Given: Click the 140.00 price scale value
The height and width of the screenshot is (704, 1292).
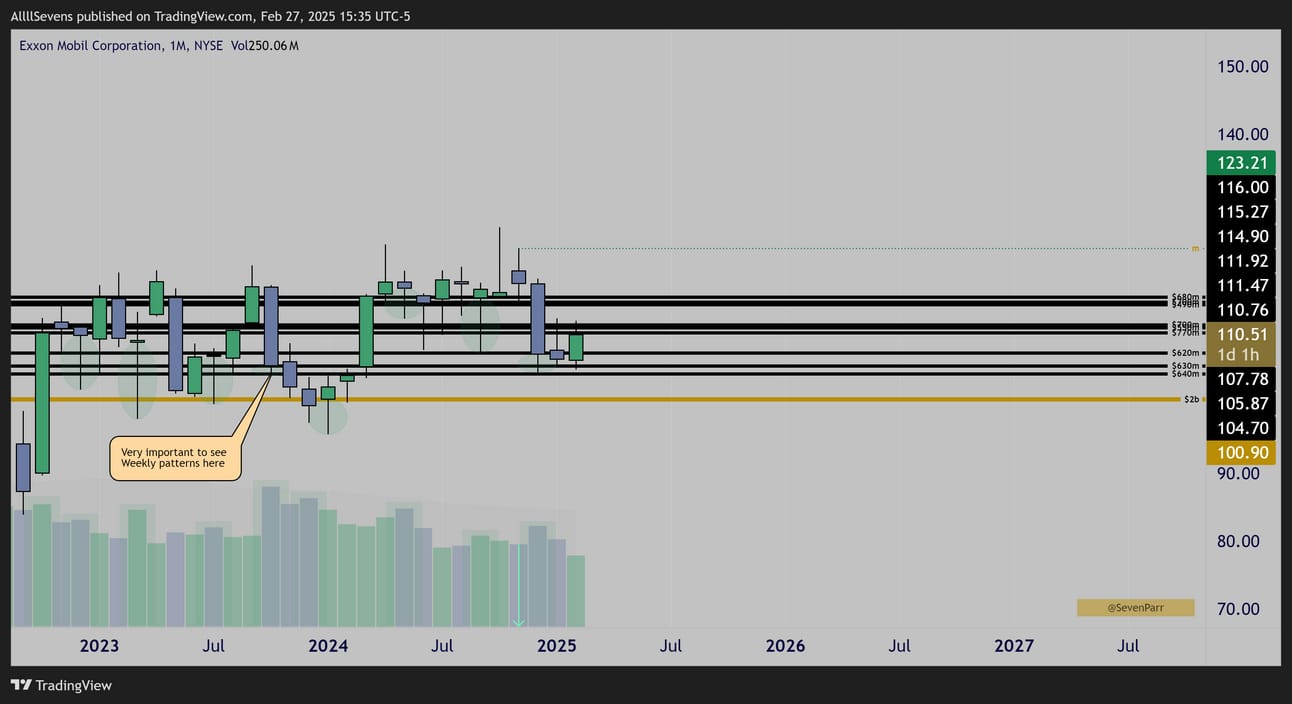Looking at the screenshot, I should (x=1243, y=134).
